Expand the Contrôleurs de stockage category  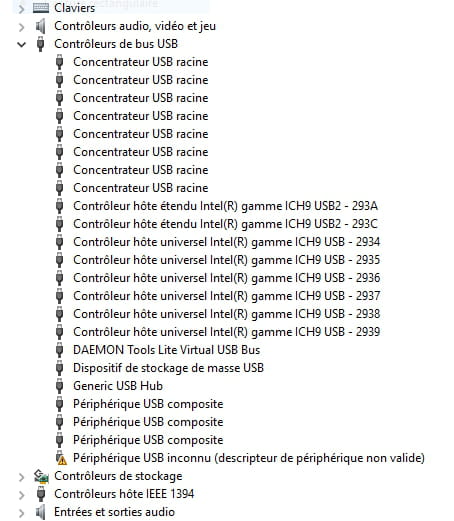[22, 477]
